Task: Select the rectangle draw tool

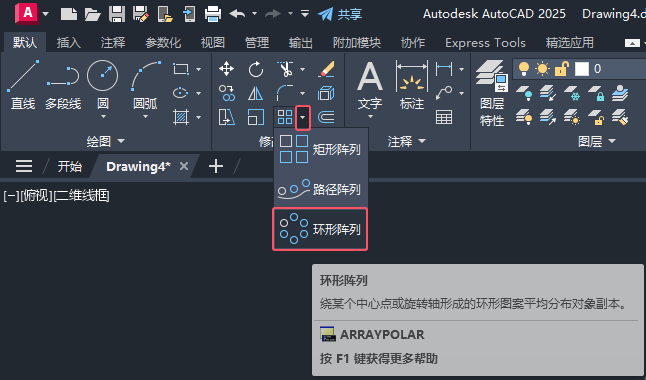Action: (180, 69)
